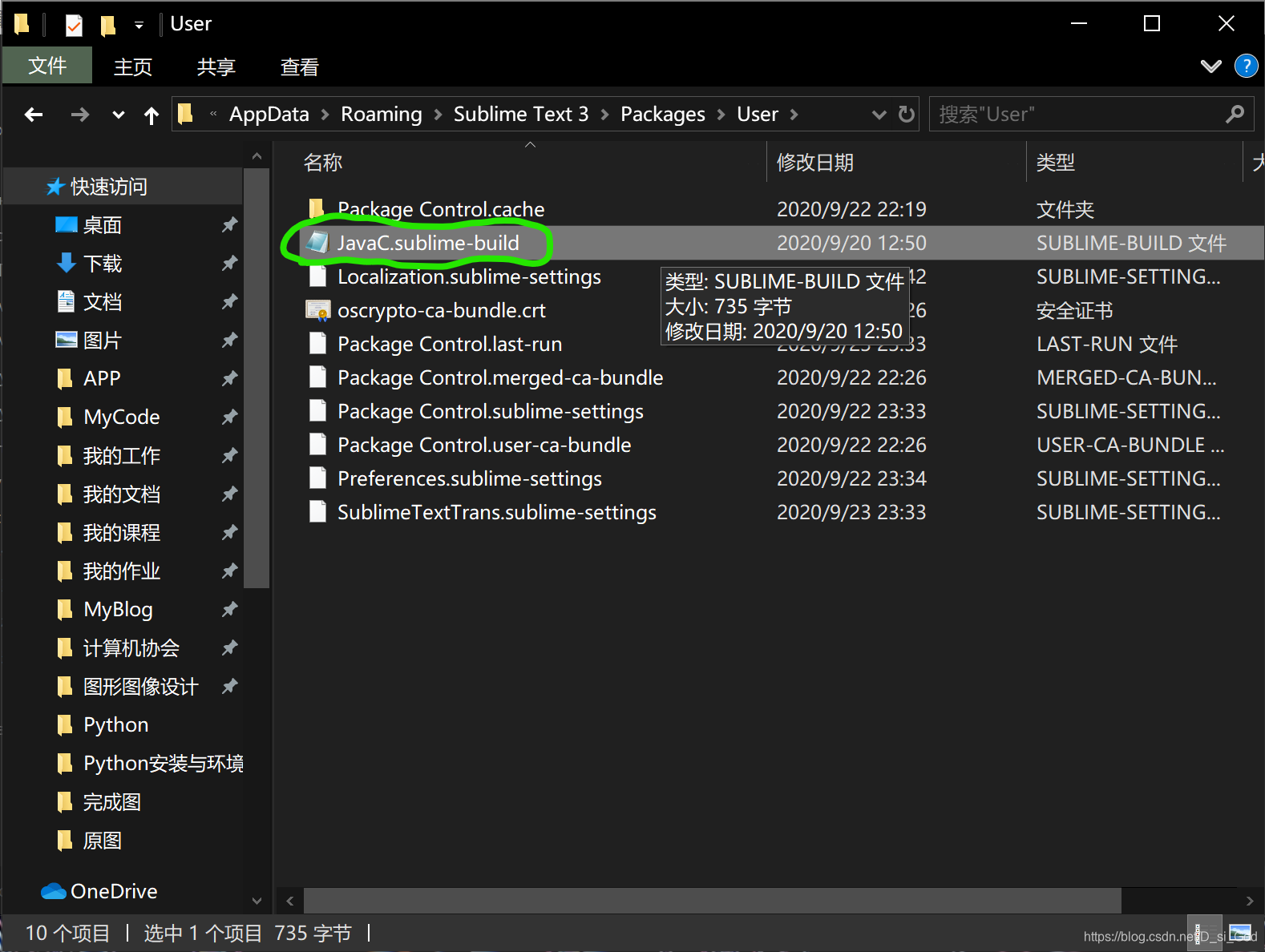Screen dimensions: 1265x952
Task: Switch to large icons view in status bar
Action: click(1240, 933)
